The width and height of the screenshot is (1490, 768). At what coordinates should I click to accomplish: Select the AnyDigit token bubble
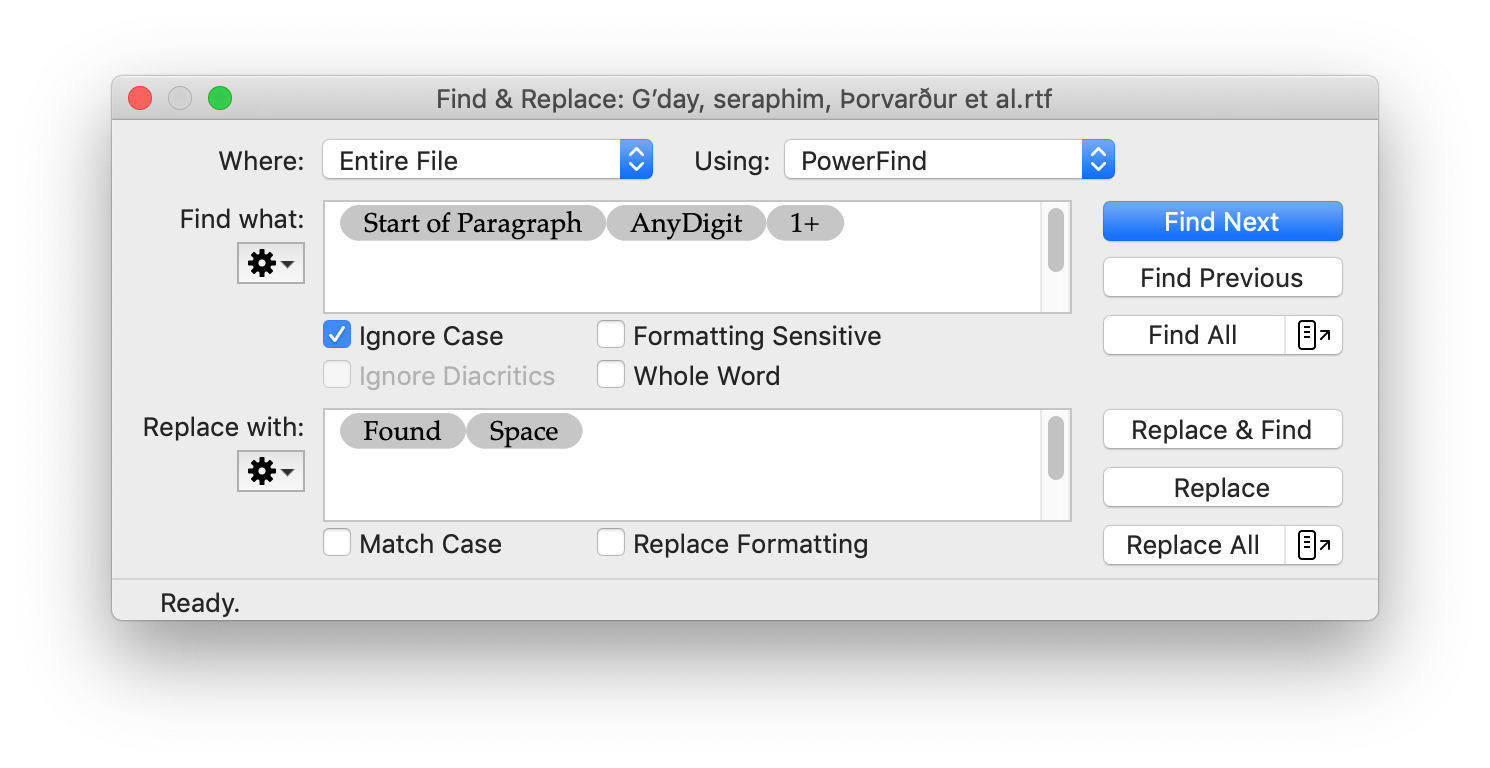point(686,223)
